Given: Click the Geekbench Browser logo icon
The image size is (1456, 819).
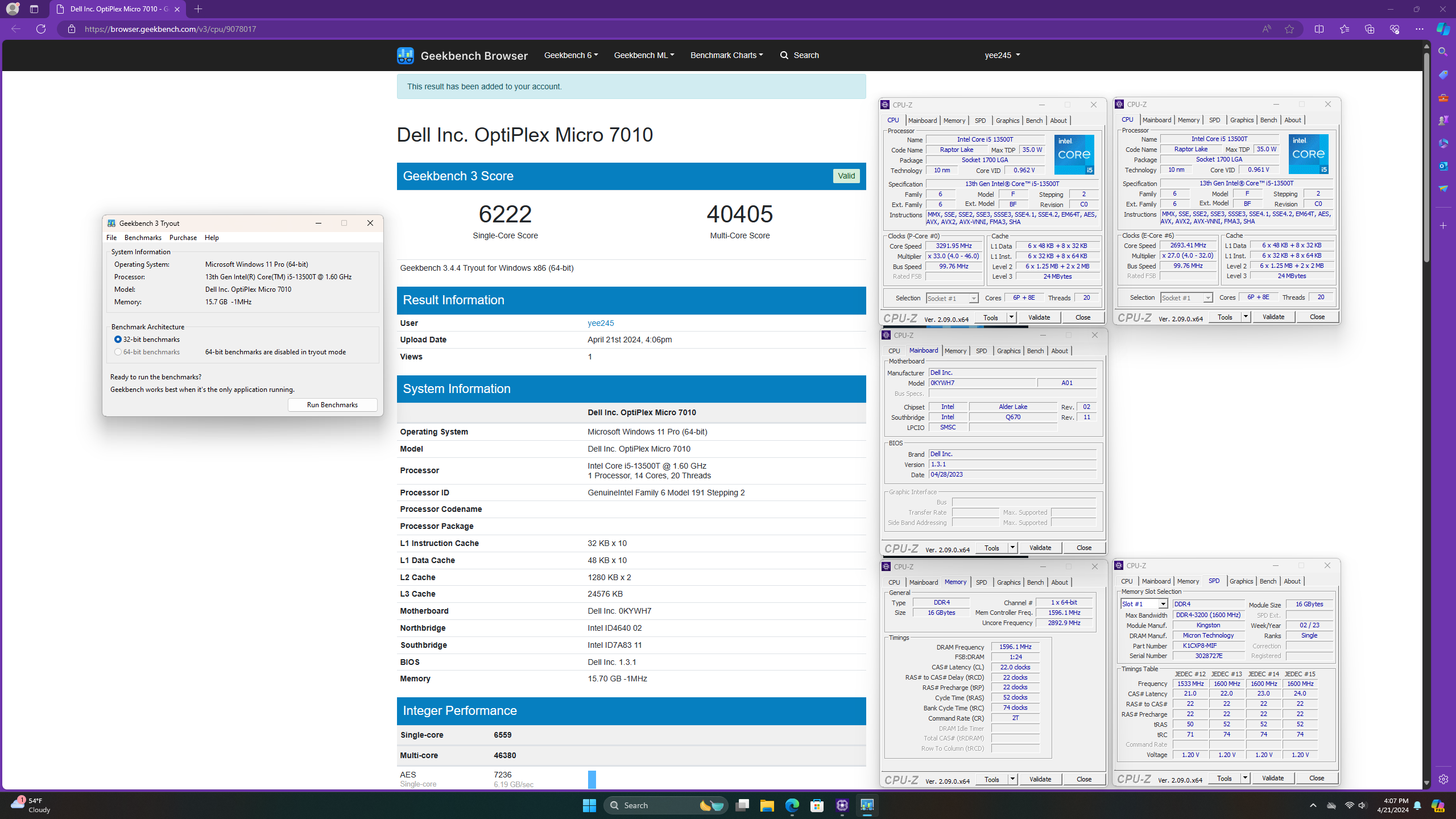Looking at the screenshot, I should pos(405,55).
